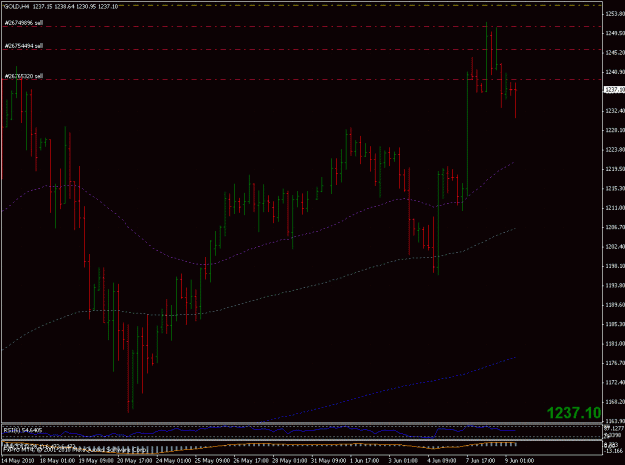Click the RSI(6) indicator label
The height and width of the screenshot is (465, 625).
[22, 430]
